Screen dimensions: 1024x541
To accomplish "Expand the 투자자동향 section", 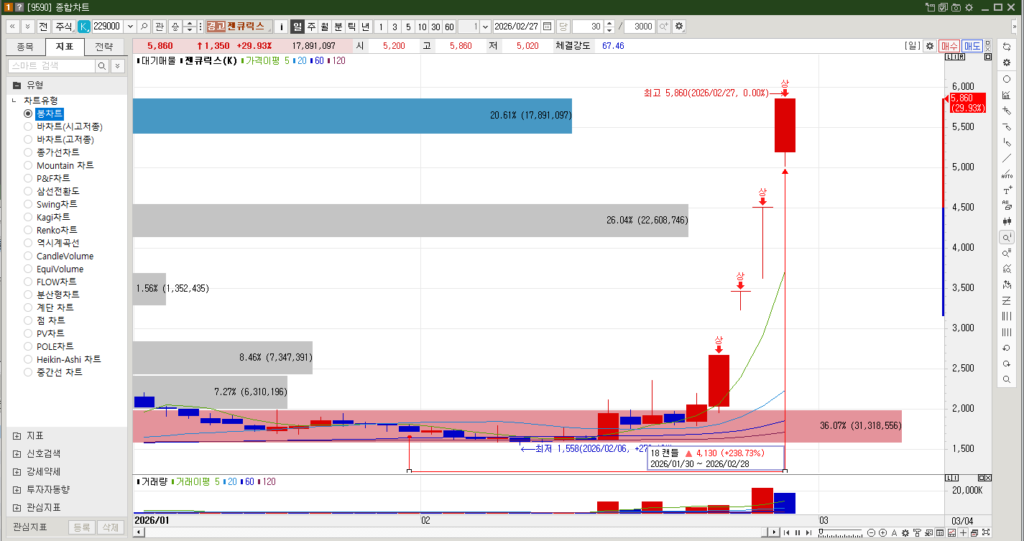I will [x=17, y=489].
